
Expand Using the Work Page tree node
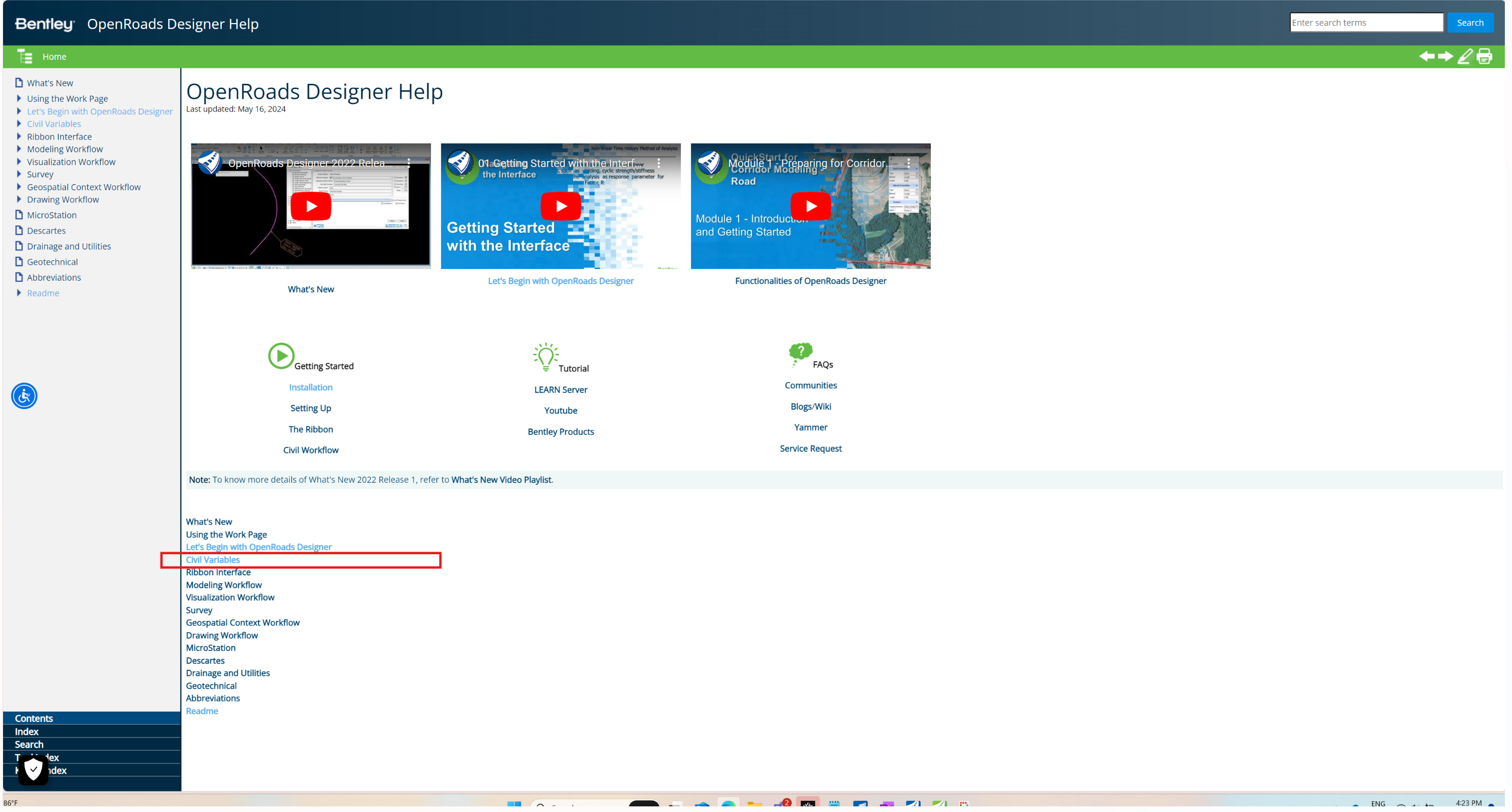coord(19,99)
